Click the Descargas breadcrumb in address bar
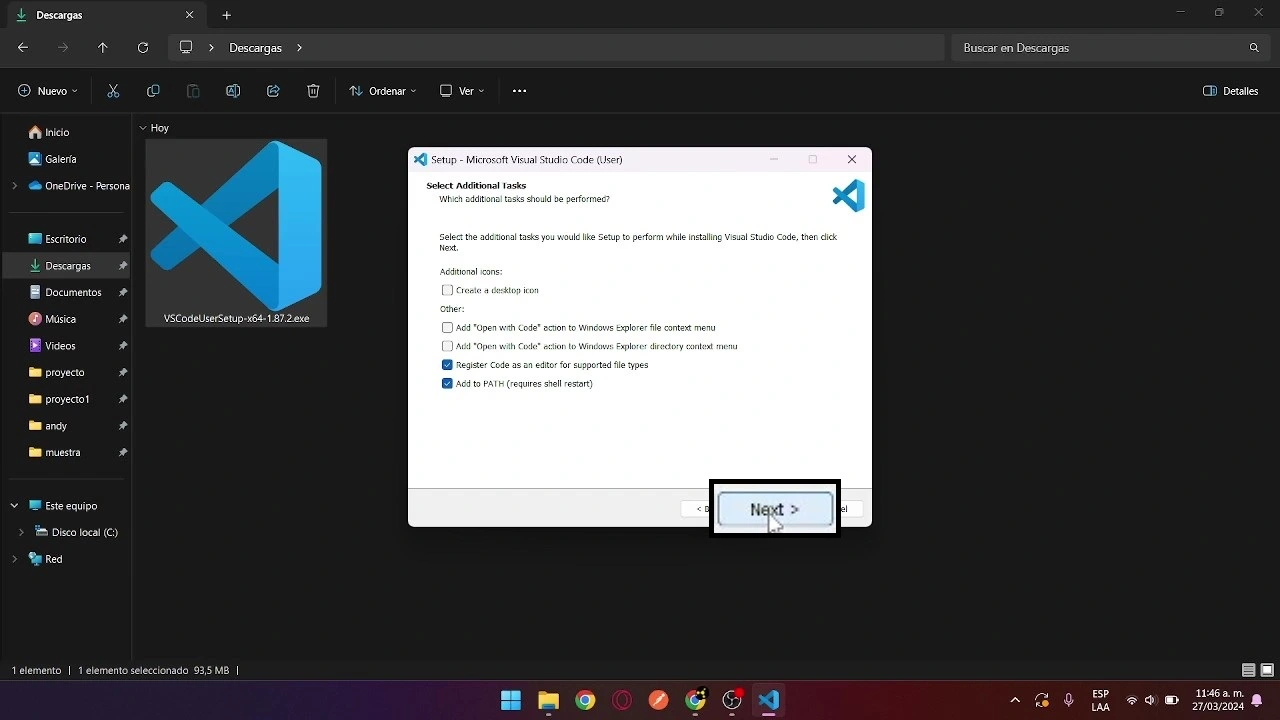This screenshot has width=1280, height=720. 255,48
